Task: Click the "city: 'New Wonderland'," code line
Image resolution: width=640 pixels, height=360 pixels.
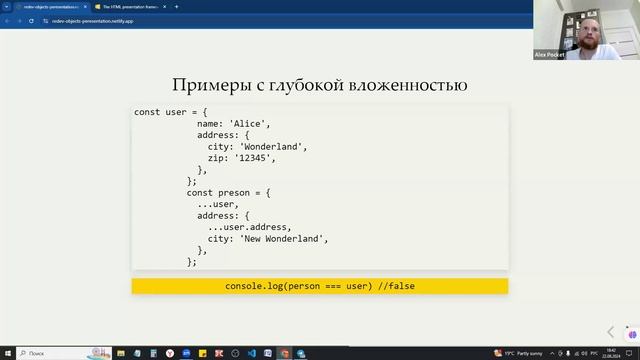Action: coord(268,239)
